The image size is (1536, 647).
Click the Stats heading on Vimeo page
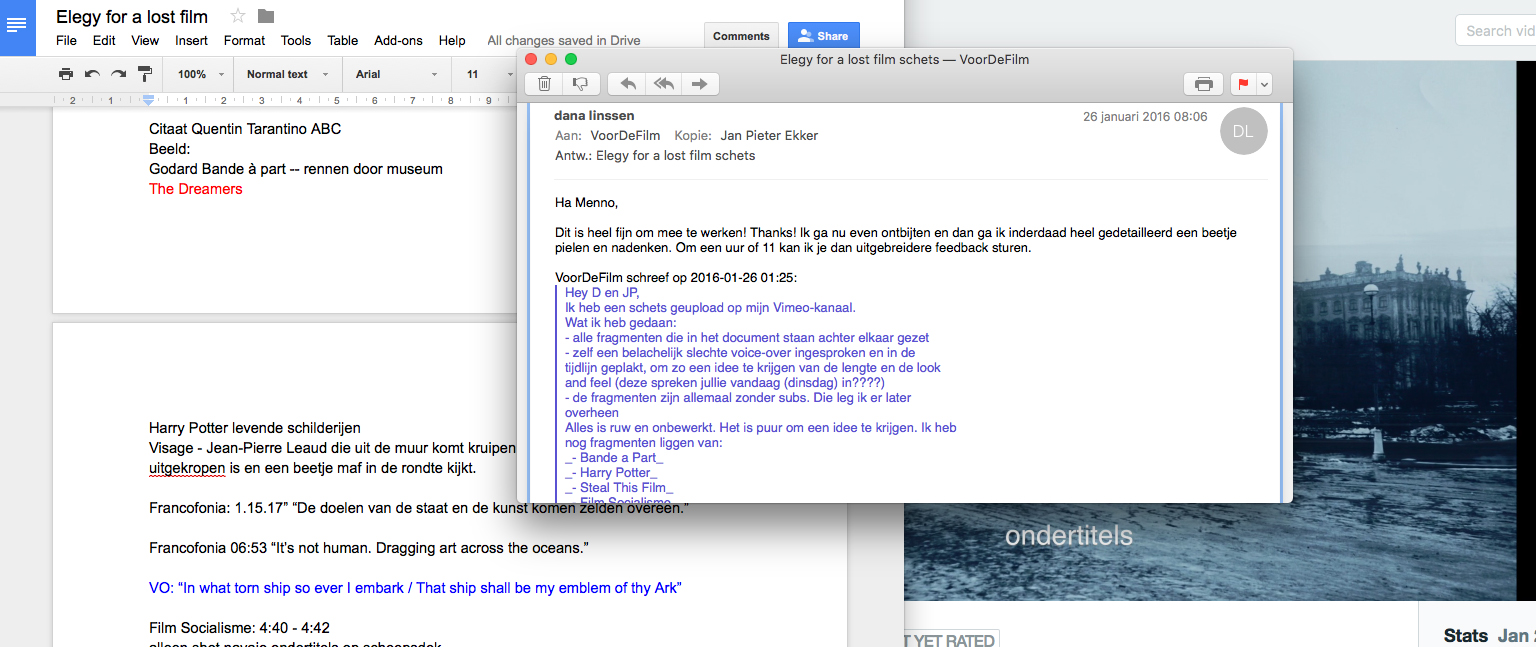(1465, 636)
